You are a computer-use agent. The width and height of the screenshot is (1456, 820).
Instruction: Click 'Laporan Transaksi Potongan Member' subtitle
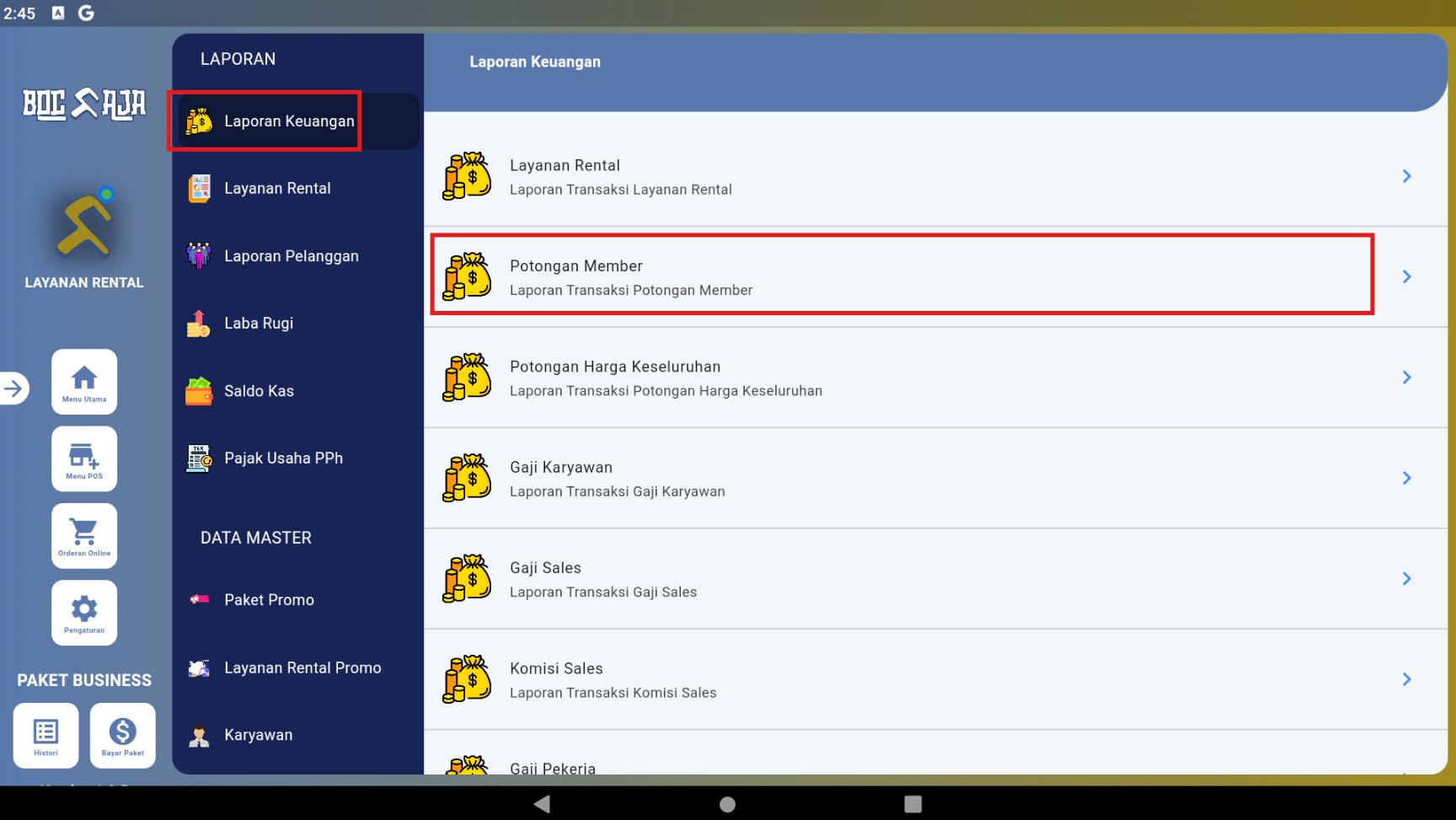click(631, 290)
